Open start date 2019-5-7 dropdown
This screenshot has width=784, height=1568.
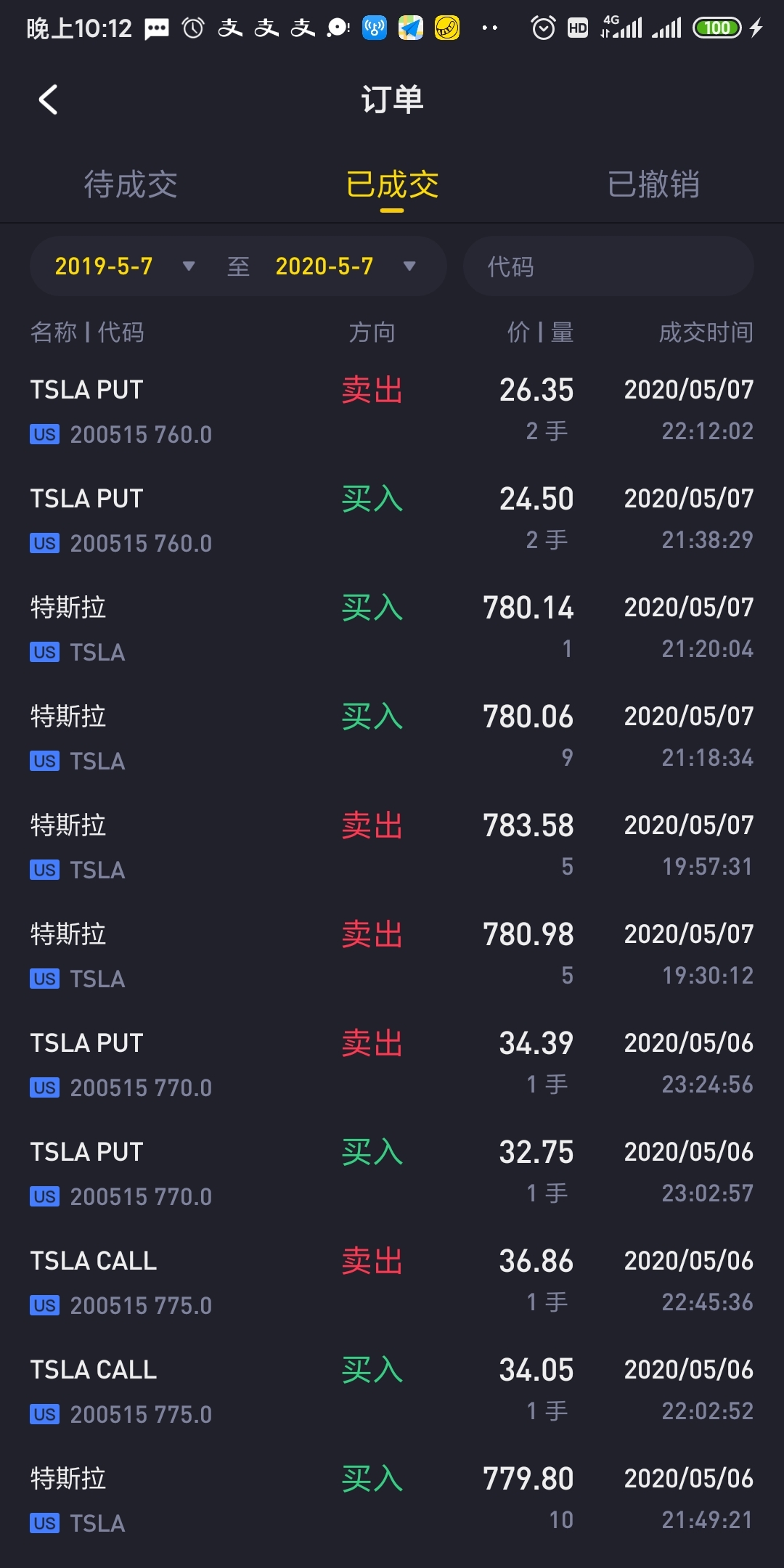coord(125,266)
